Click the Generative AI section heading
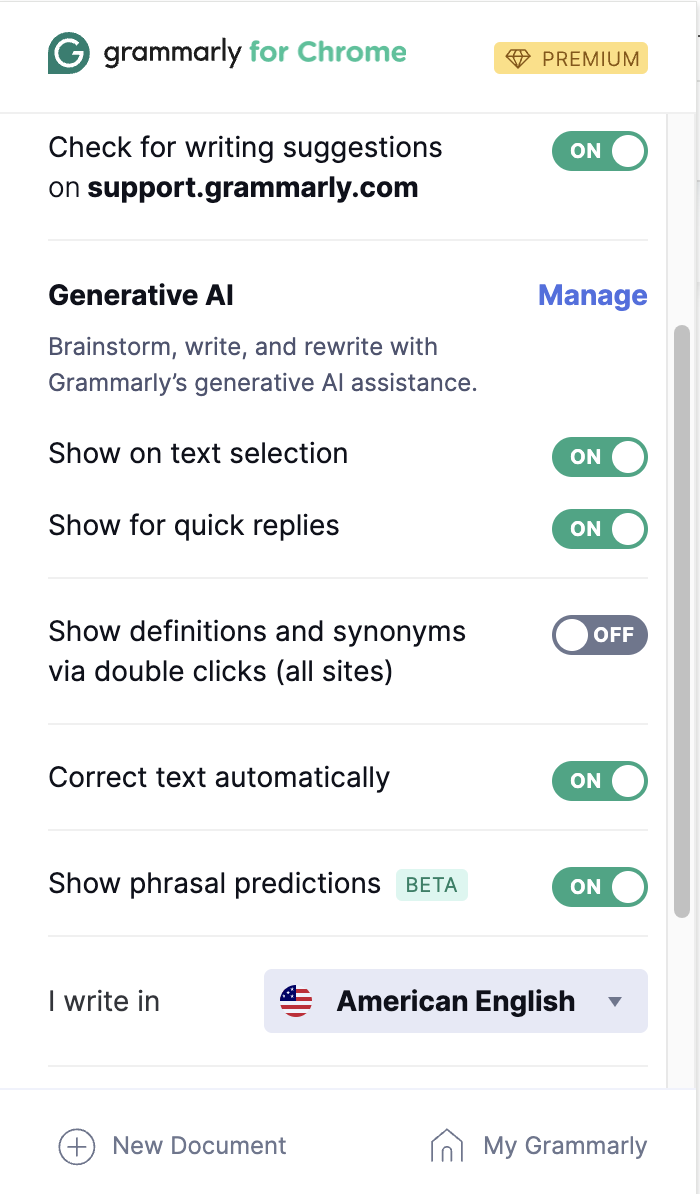700x1194 pixels. coord(141,296)
